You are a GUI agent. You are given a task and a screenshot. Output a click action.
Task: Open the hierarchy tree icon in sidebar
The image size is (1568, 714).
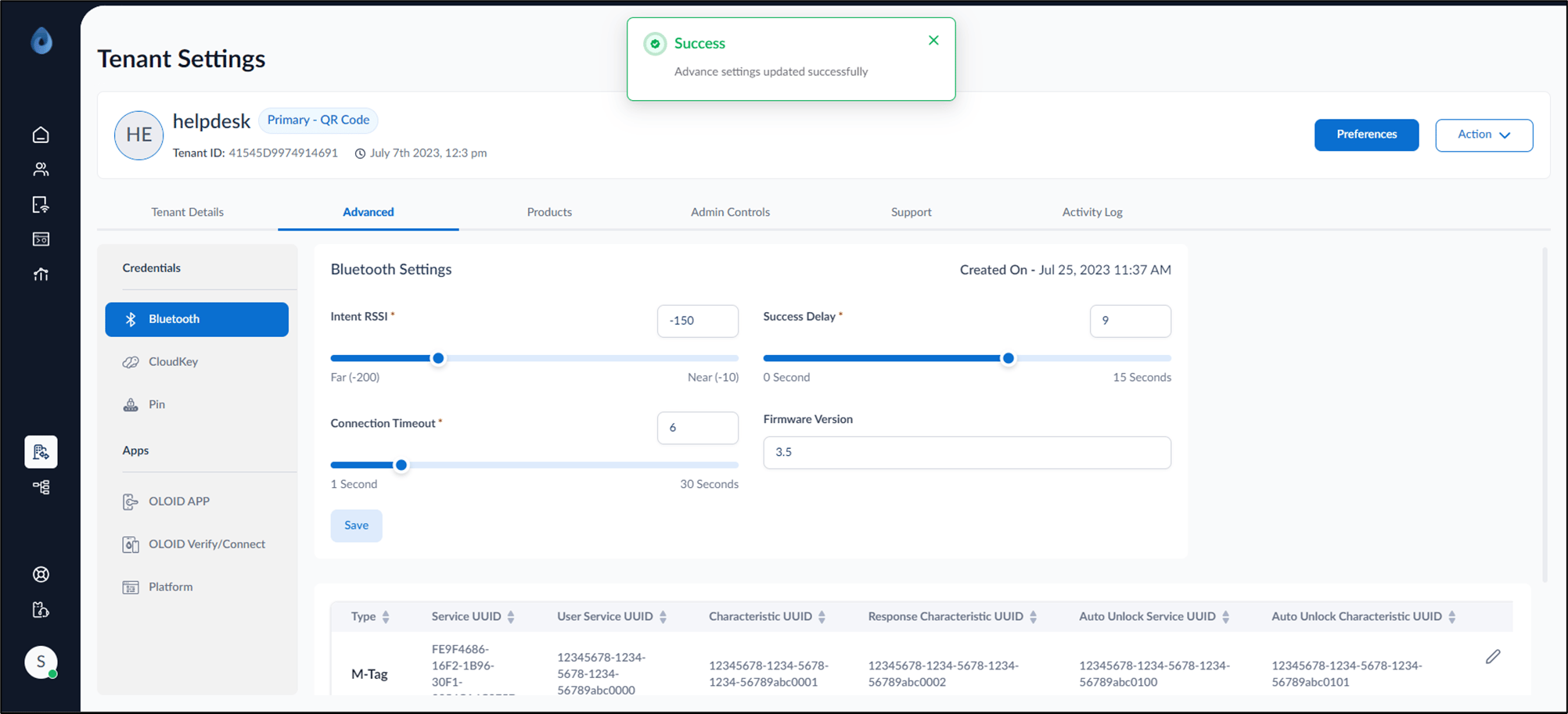tap(41, 487)
